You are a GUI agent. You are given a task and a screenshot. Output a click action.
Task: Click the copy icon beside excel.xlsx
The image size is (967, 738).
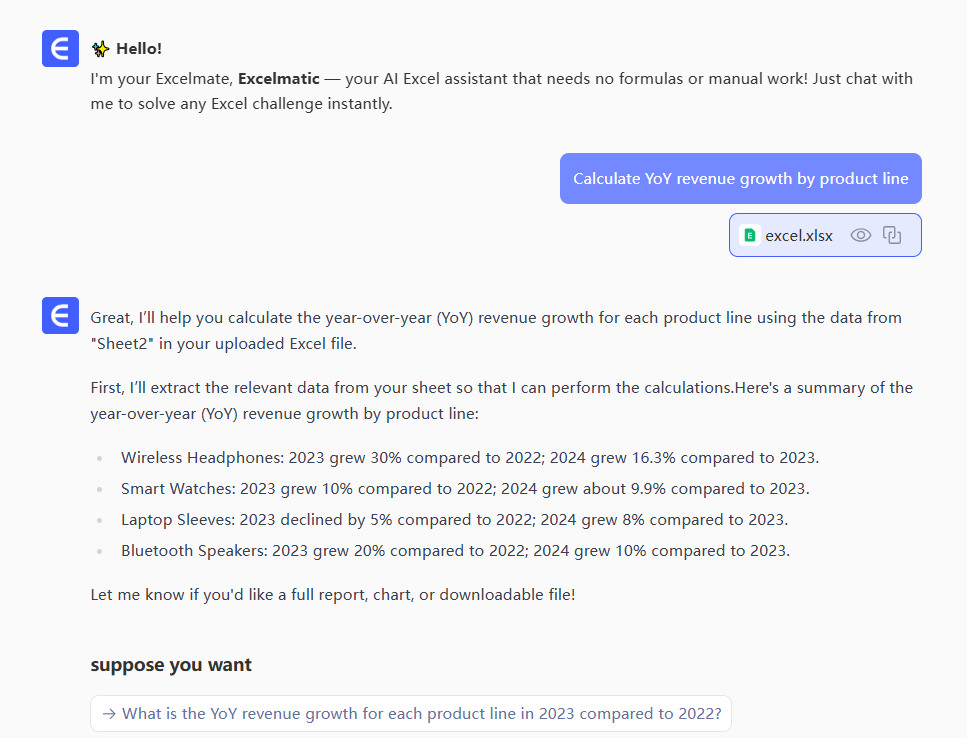[893, 235]
